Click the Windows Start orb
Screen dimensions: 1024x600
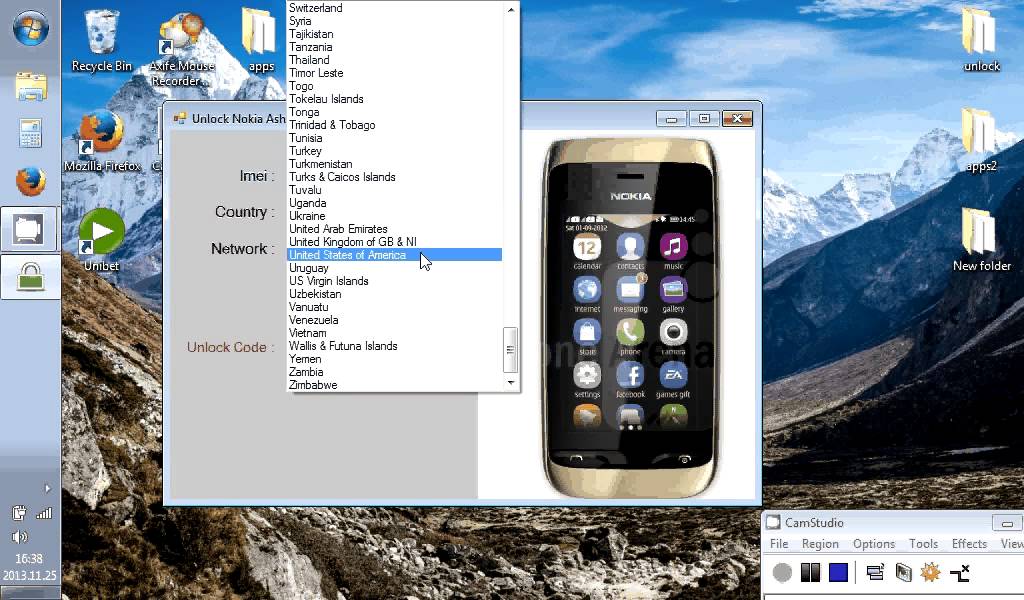pos(30,28)
